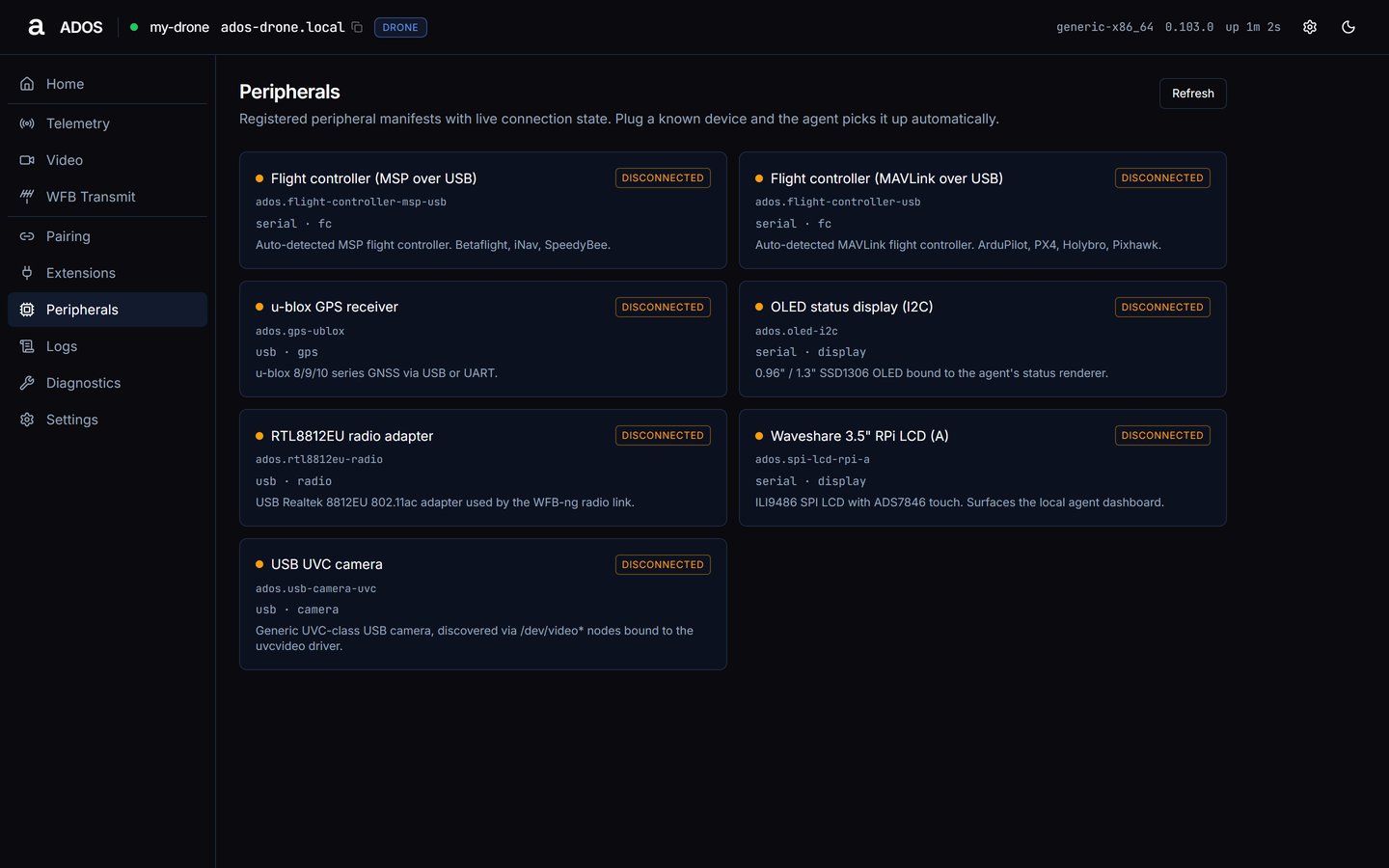
Task: Click the Pairing link icon
Action: tap(27, 236)
